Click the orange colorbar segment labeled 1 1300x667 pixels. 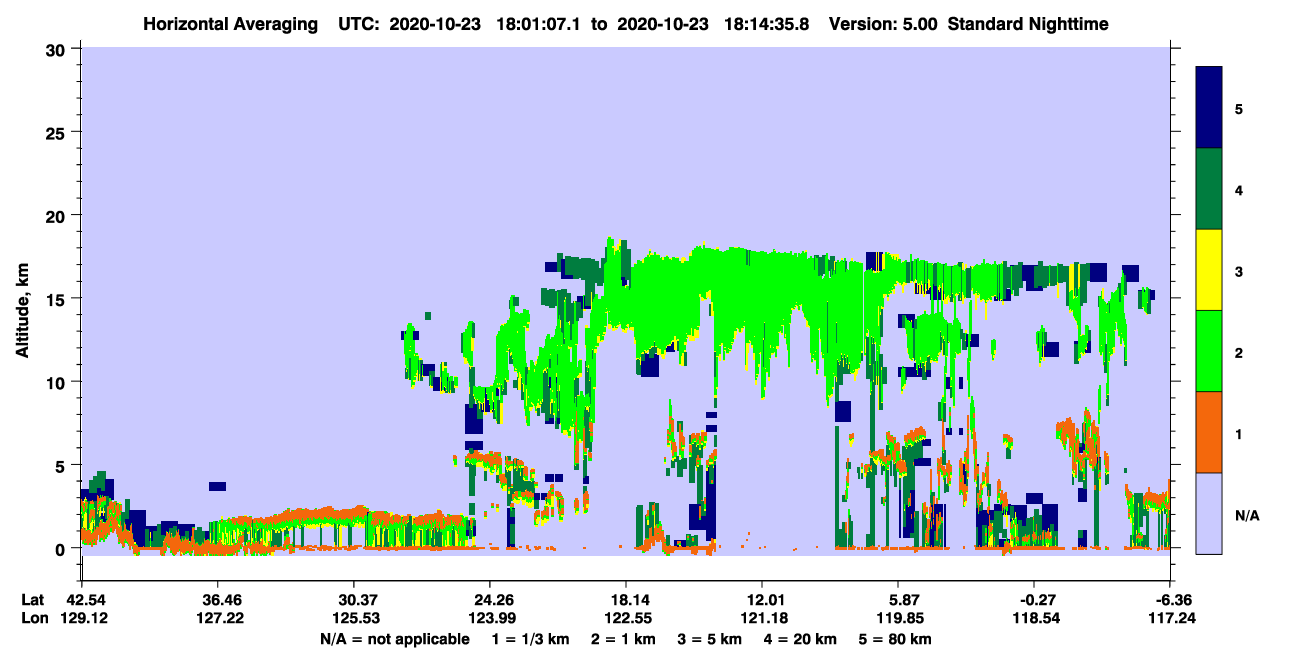[x=1209, y=432]
